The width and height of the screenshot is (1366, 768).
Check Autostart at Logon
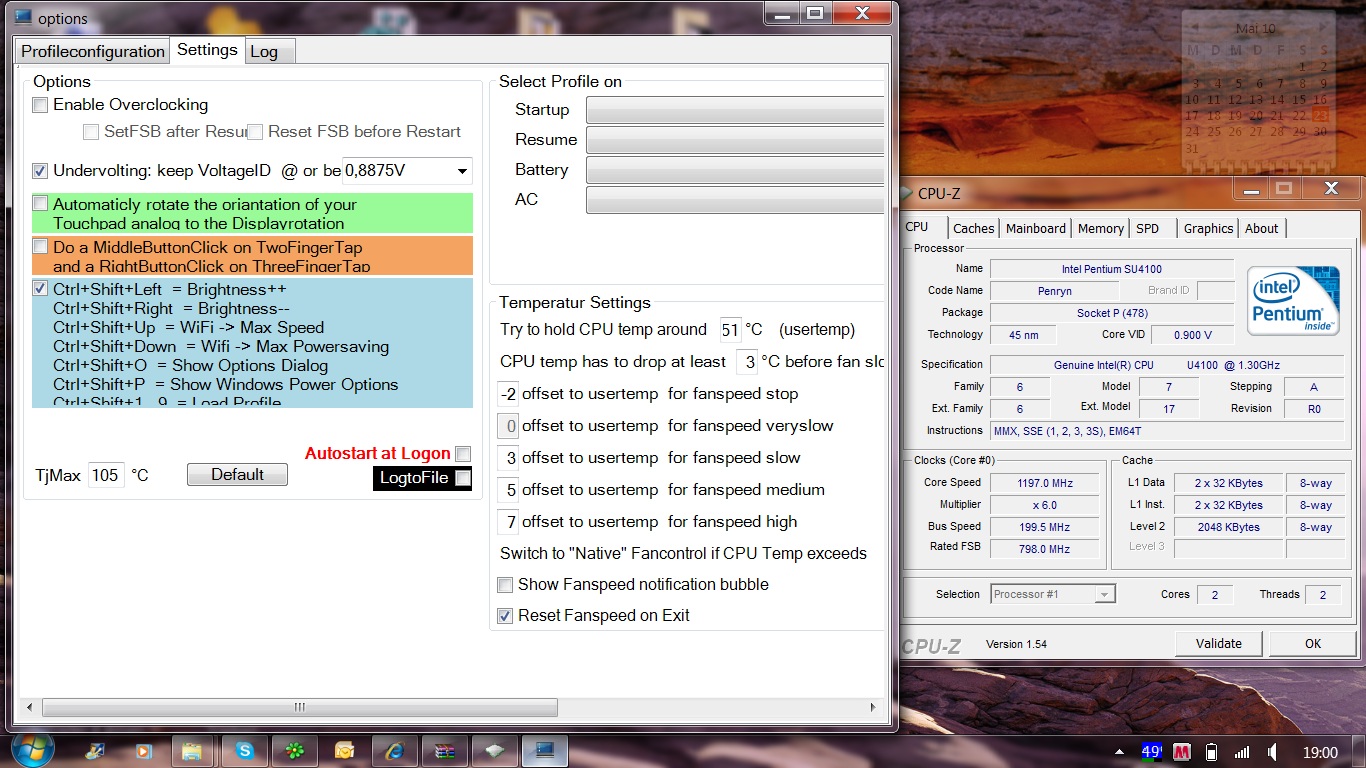(x=462, y=454)
